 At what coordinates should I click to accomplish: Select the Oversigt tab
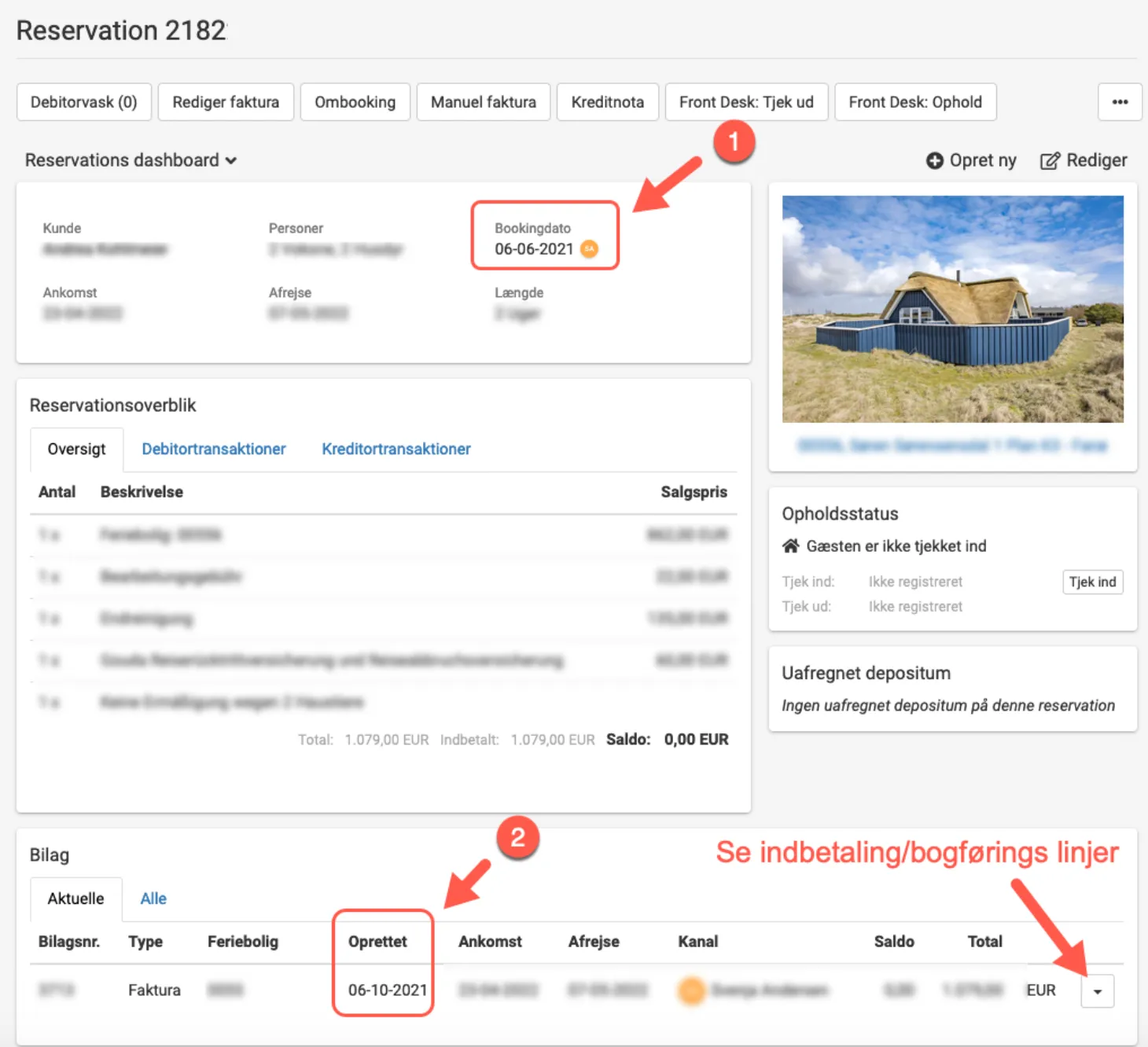point(76,449)
